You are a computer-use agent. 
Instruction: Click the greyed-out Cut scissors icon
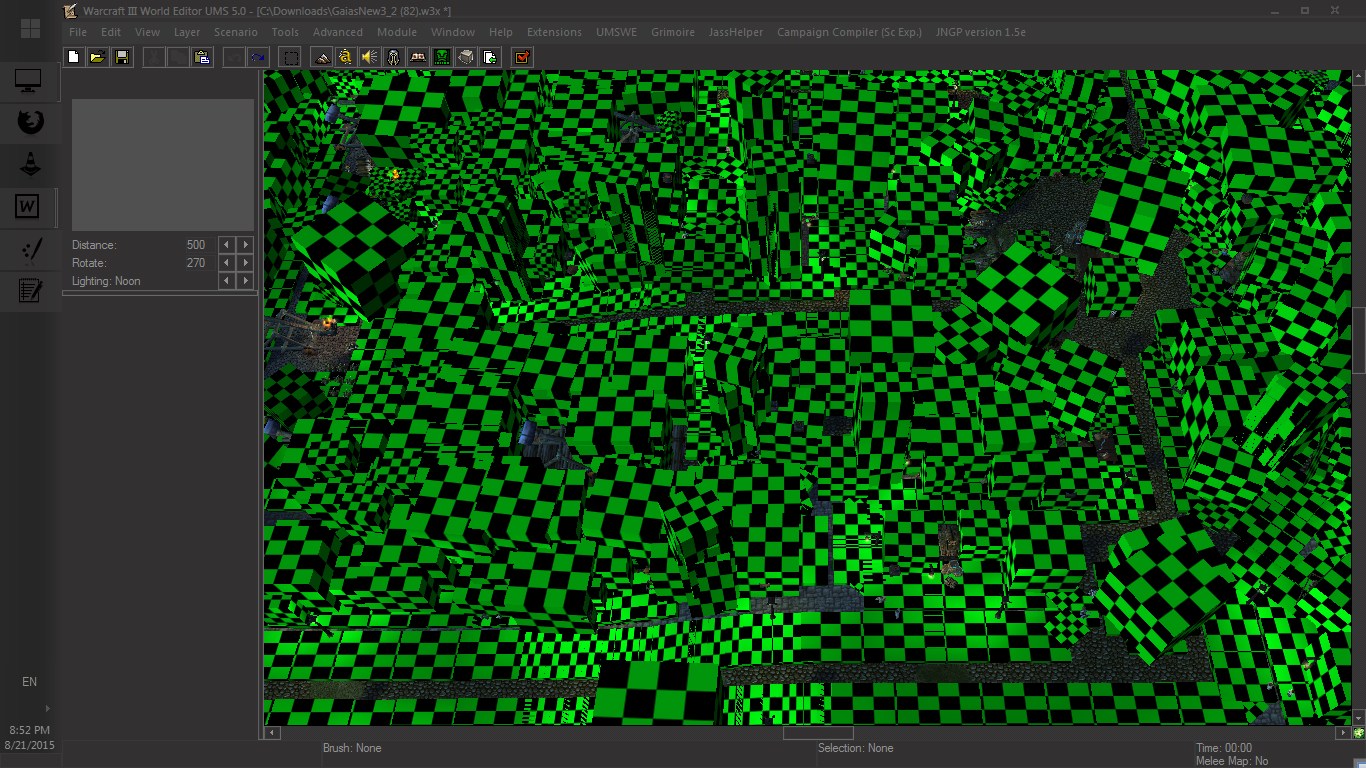[154, 57]
